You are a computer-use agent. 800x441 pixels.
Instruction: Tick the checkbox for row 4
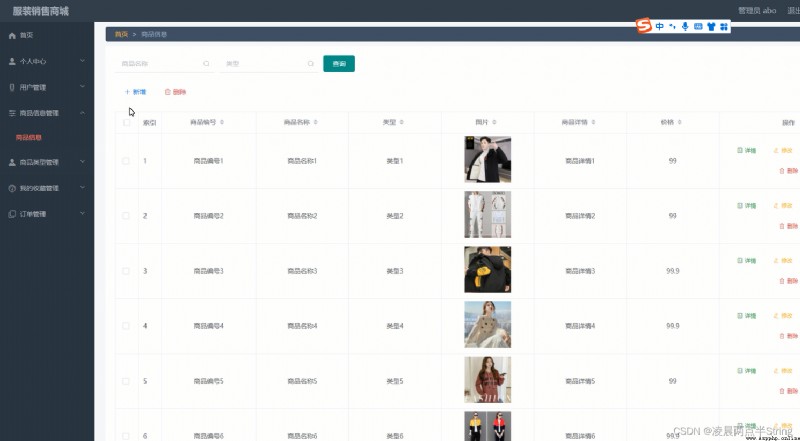pyautogui.click(x=126, y=326)
